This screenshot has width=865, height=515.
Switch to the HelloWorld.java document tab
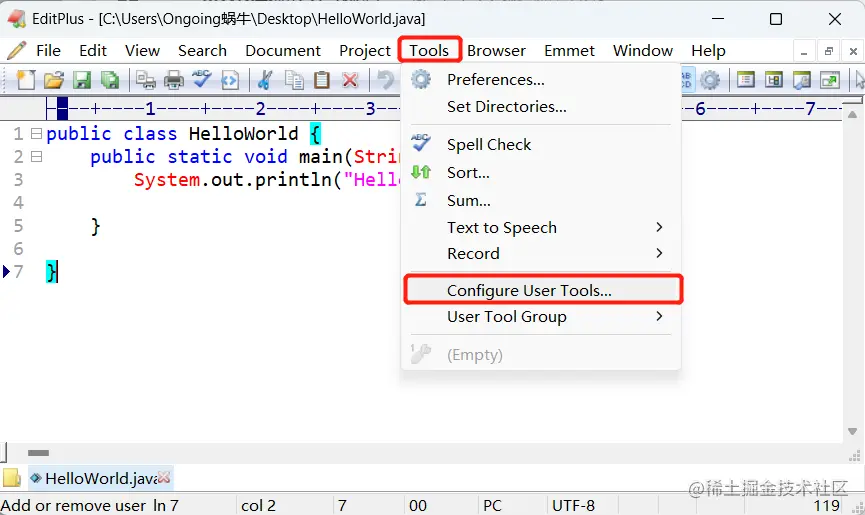point(100,478)
